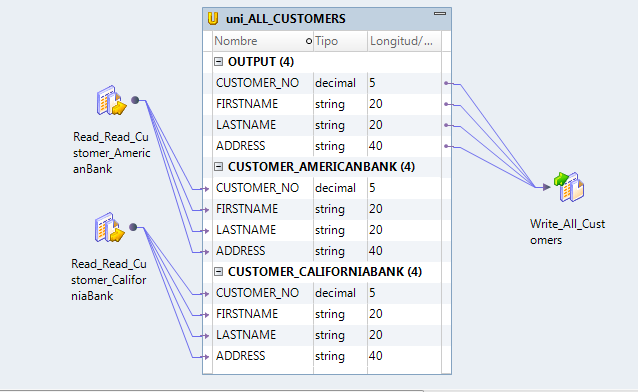Click the Tipo column header
The width and height of the screenshot is (638, 392).
(340, 41)
